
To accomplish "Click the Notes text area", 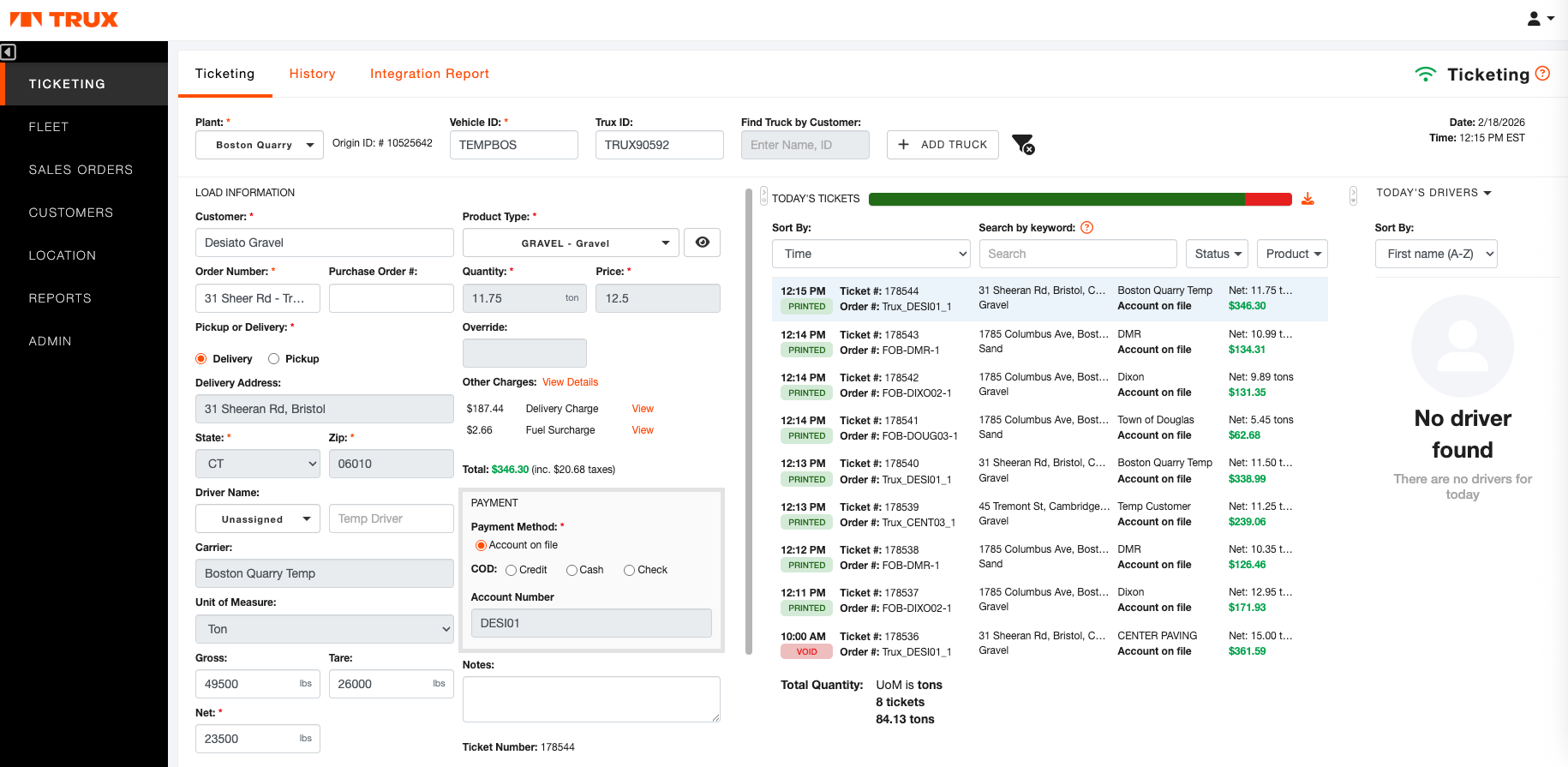I will coord(591,699).
